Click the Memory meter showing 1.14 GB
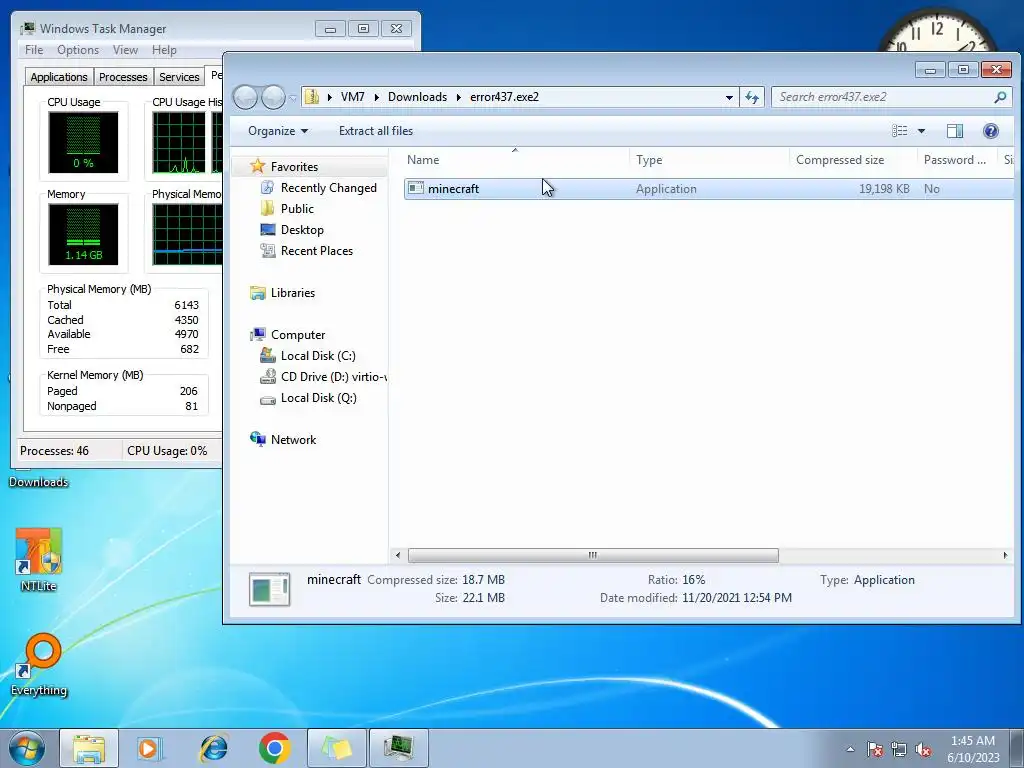 coord(83,234)
